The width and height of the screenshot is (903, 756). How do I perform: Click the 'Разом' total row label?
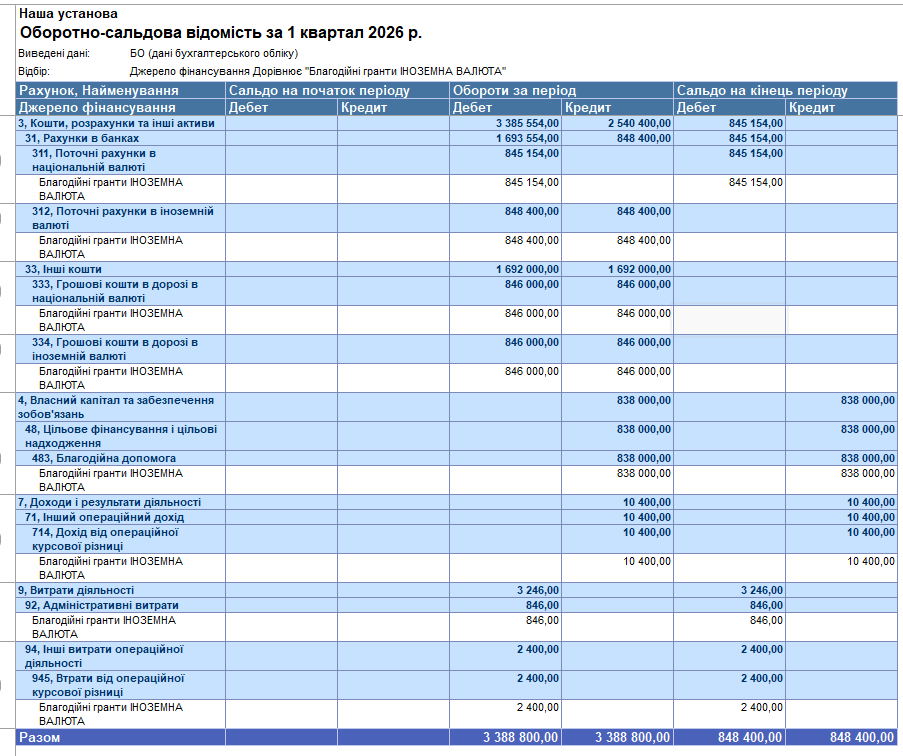[40, 737]
